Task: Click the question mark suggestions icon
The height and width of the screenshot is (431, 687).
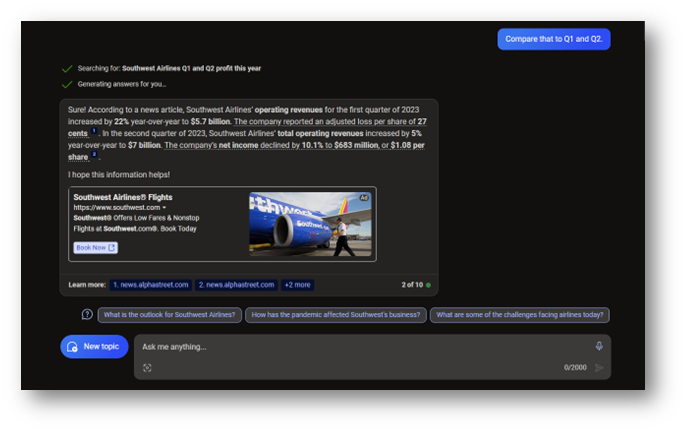Action: click(x=88, y=315)
